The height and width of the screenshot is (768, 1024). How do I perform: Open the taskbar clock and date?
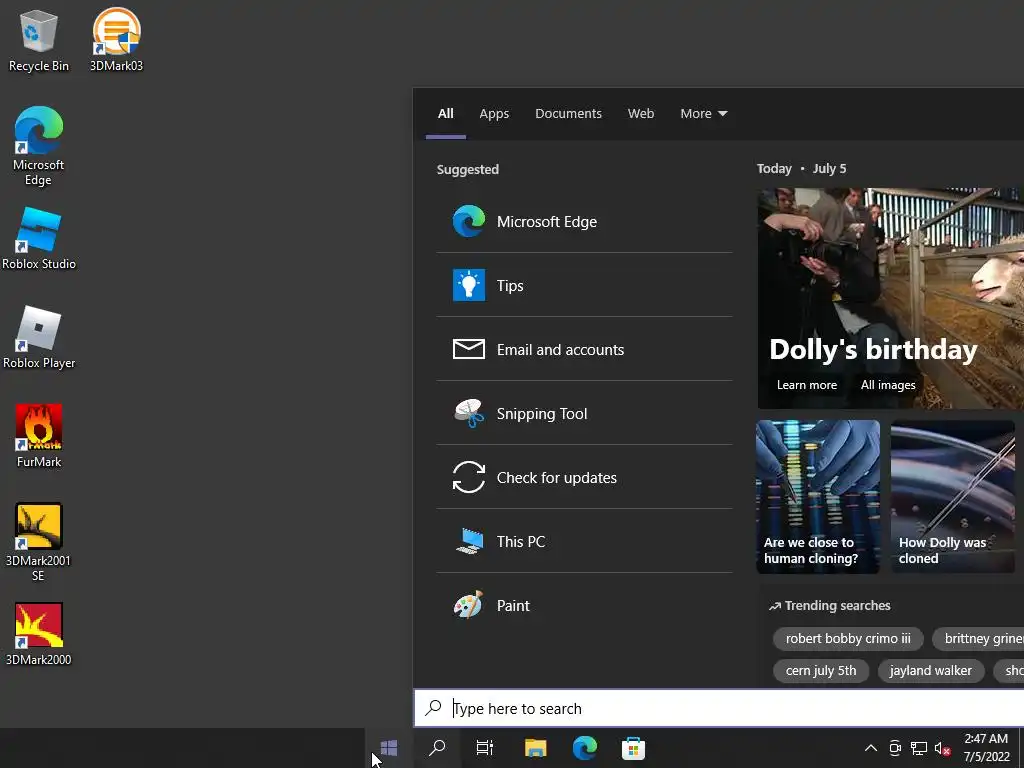tap(986, 748)
